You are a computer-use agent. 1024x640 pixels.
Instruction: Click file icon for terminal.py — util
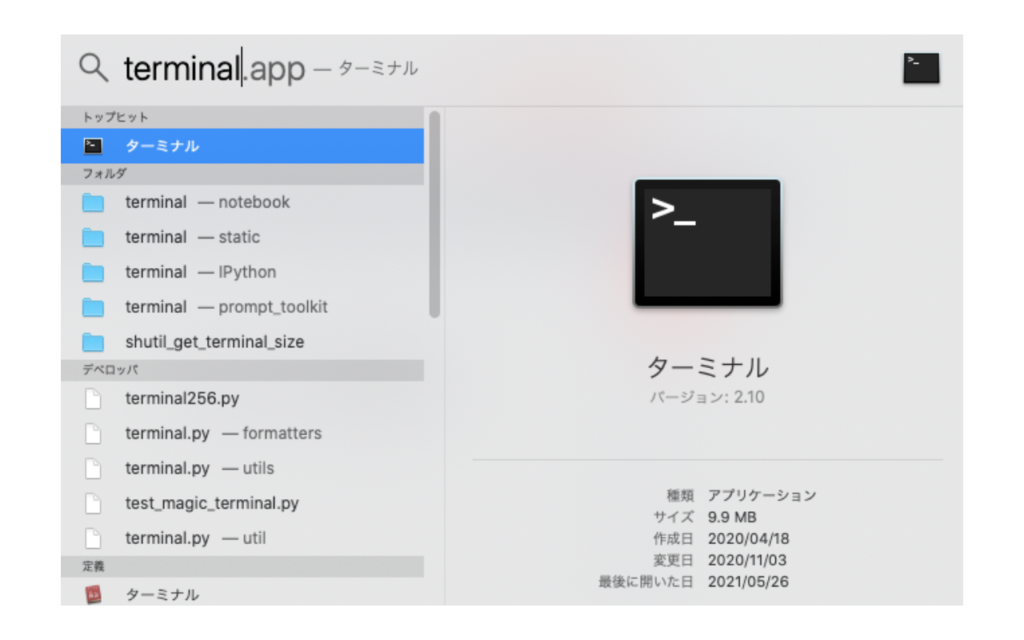coord(93,538)
